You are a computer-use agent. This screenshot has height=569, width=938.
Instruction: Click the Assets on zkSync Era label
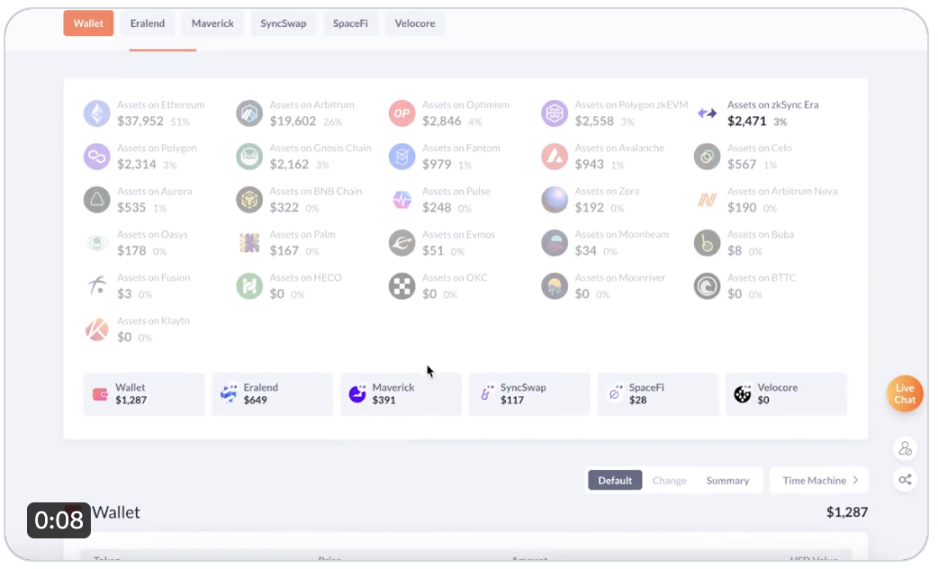click(773, 105)
